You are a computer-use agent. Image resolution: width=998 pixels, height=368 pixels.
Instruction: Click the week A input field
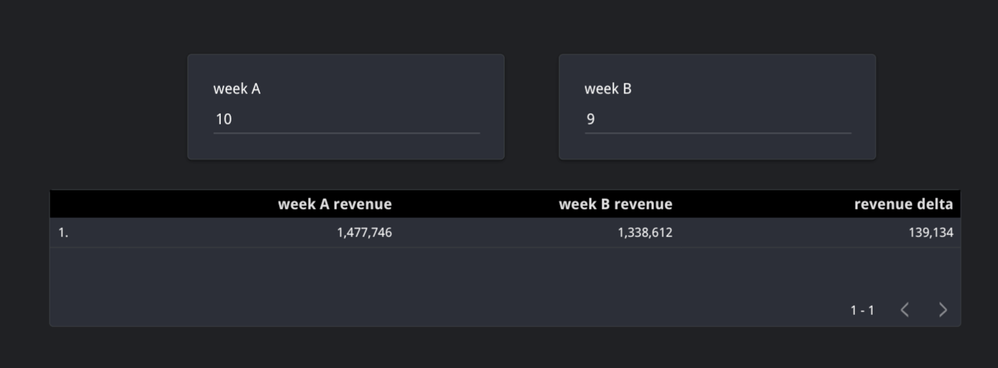(x=346, y=119)
